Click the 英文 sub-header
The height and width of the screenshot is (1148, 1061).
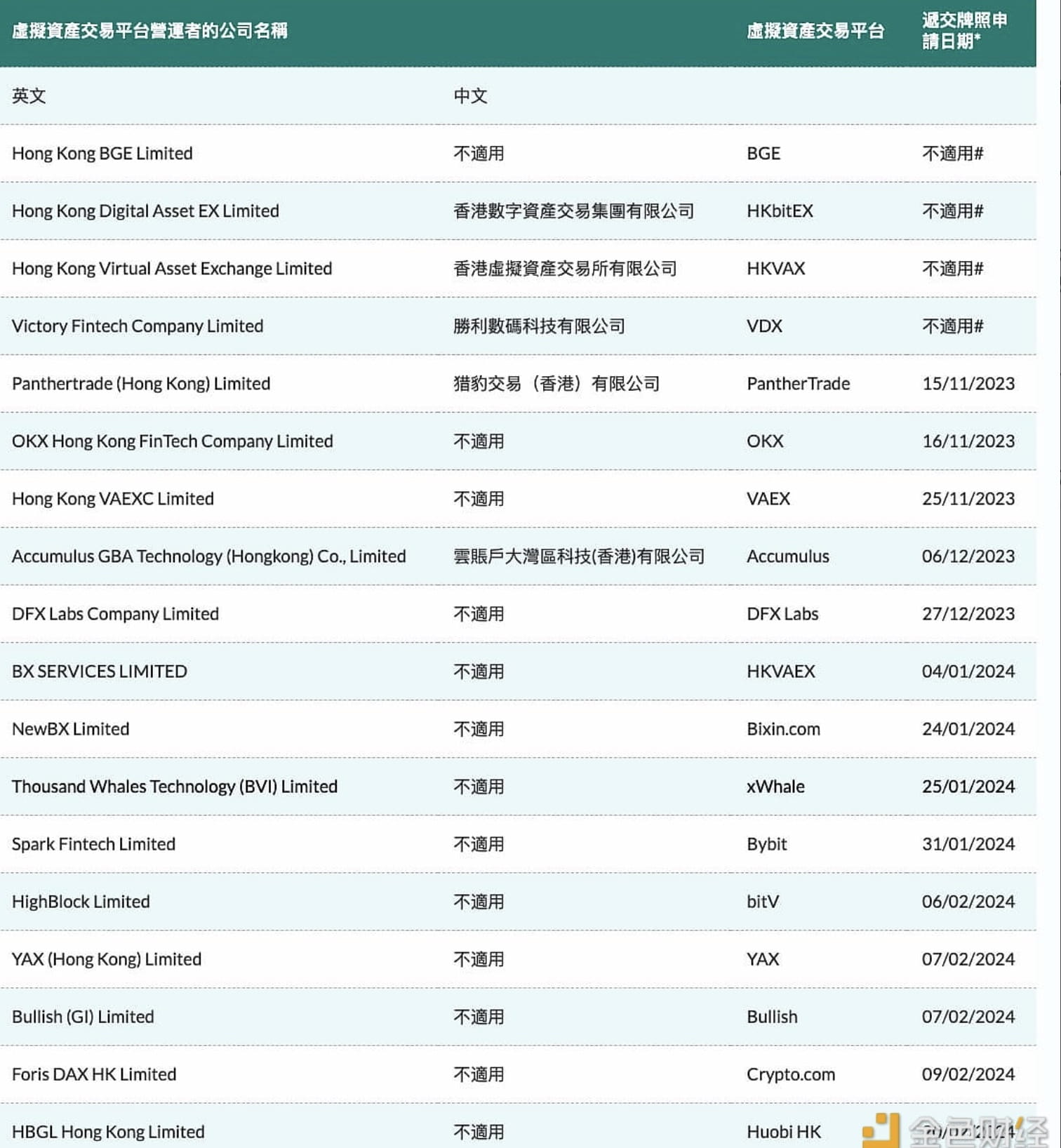click(x=29, y=96)
